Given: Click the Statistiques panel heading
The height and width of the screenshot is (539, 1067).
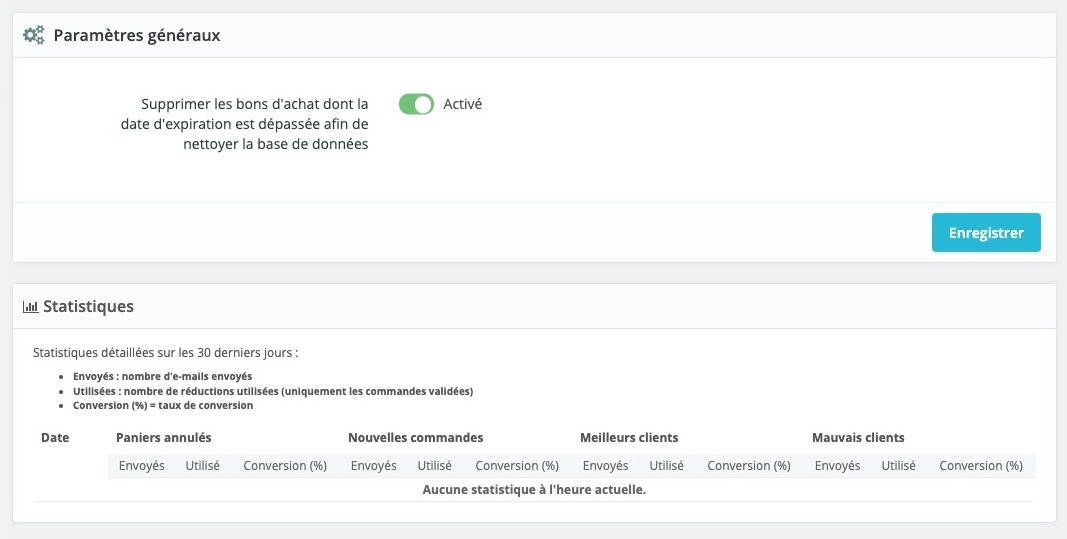Looking at the screenshot, I should [88, 307].
